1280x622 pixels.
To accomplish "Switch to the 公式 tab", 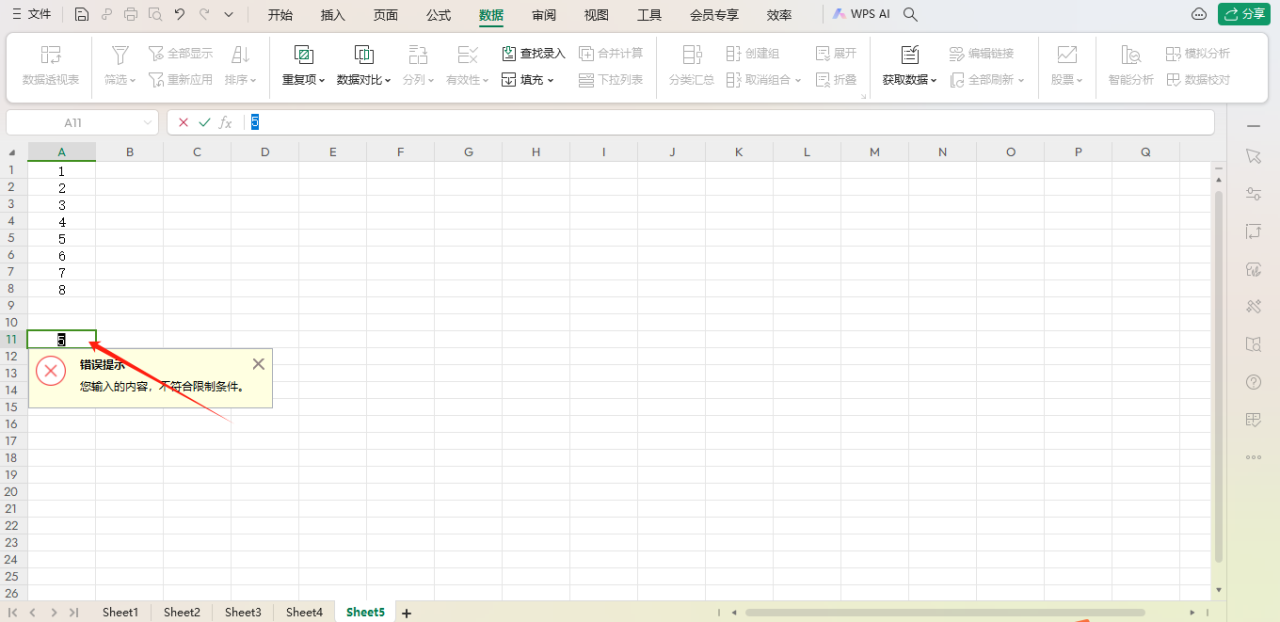I will (x=438, y=15).
